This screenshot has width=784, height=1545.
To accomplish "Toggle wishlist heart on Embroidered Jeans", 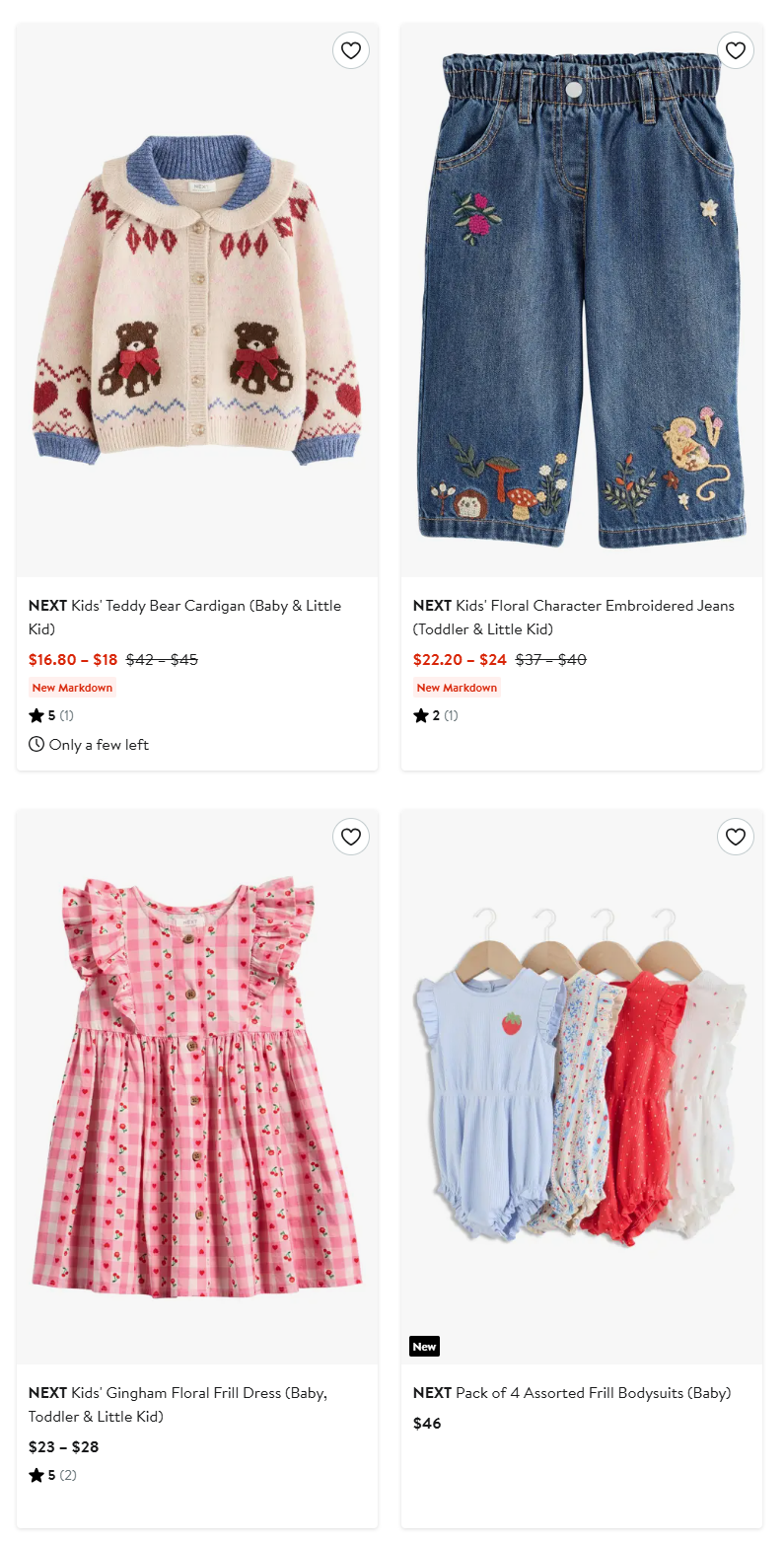I will [736, 50].
